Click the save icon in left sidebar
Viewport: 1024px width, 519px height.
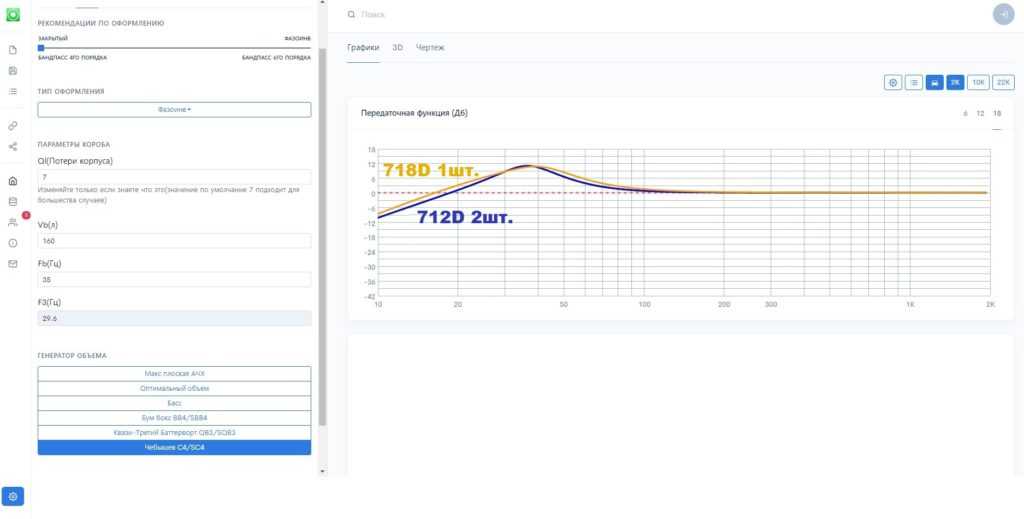tap(13, 71)
